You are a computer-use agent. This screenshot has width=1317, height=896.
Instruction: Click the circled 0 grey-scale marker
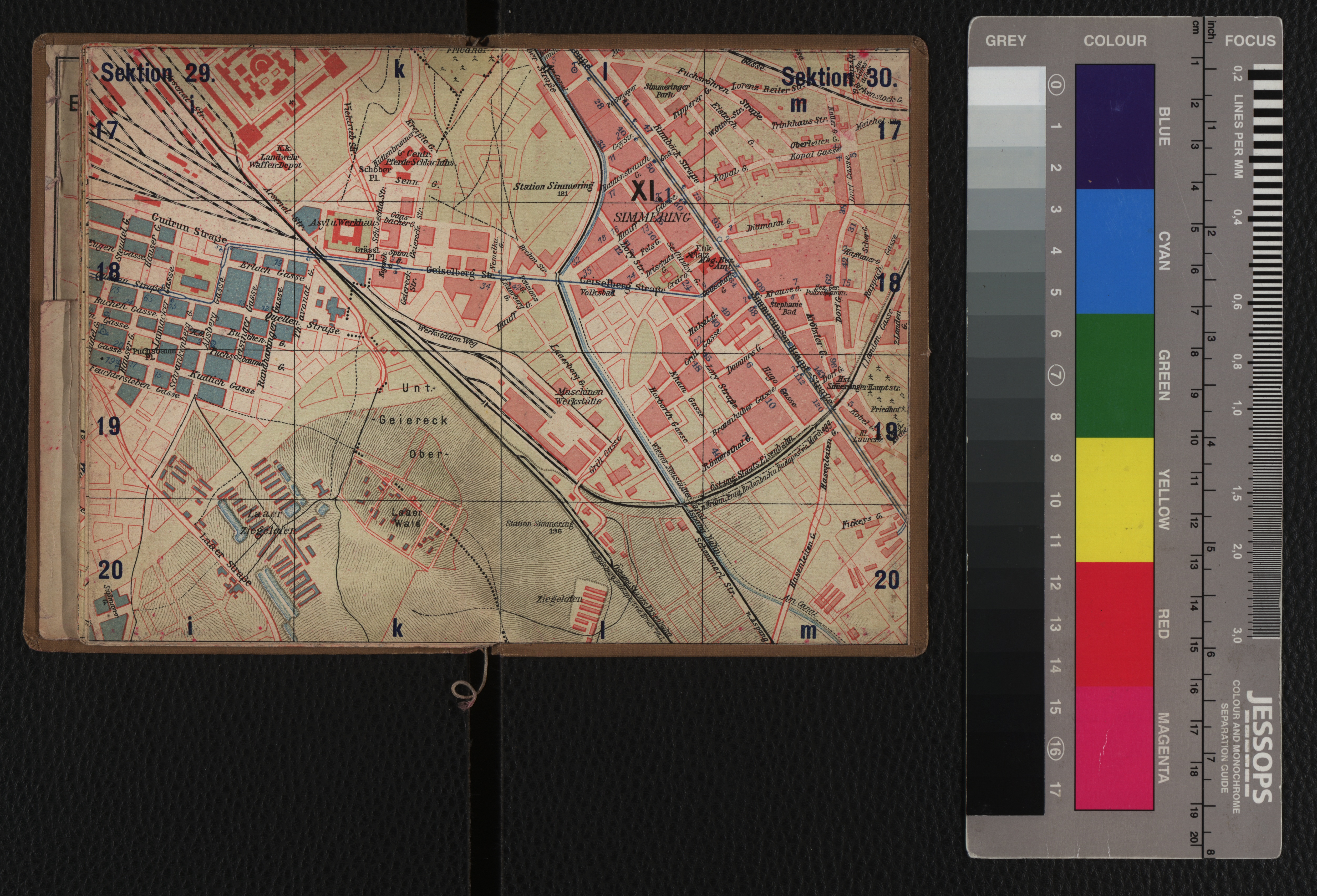pyautogui.click(x=1056, y=84)
